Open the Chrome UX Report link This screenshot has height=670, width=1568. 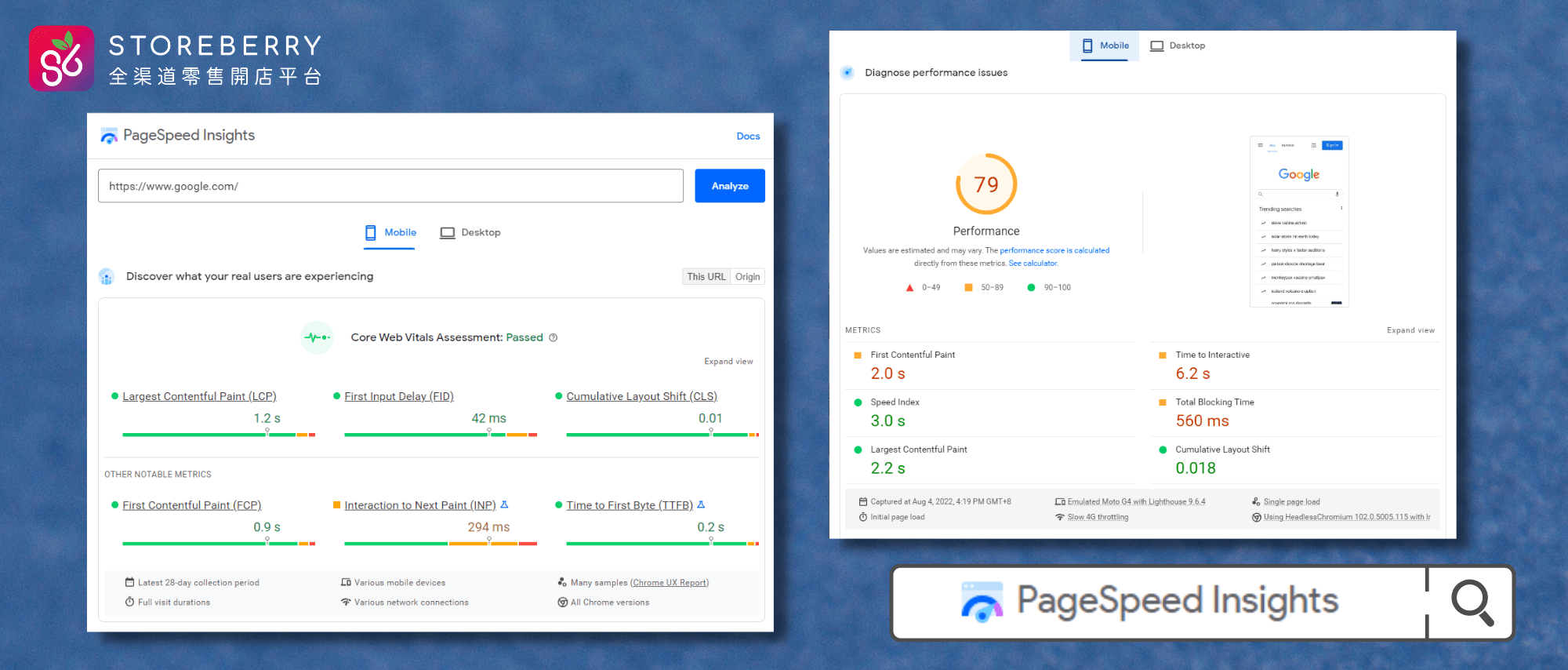pos(669,583)
